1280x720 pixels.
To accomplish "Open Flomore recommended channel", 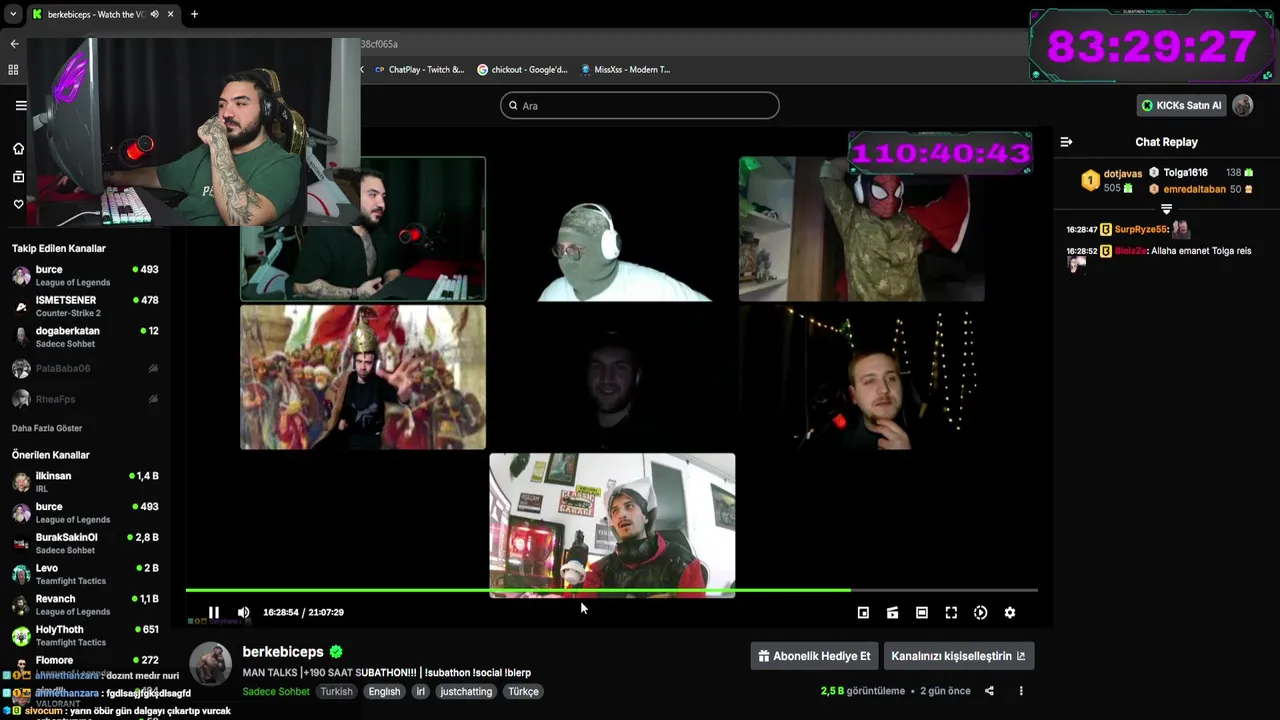I will coord(85,661).
